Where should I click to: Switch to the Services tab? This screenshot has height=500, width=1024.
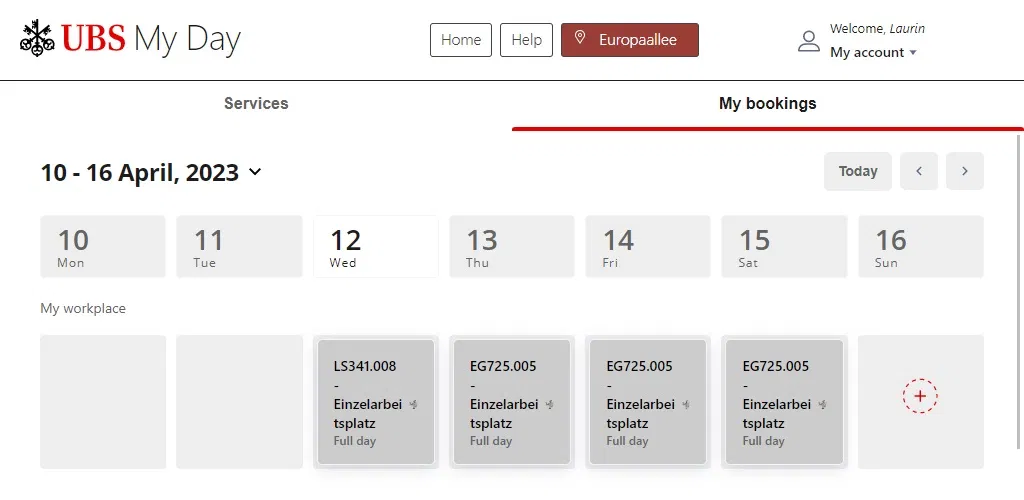256,103
